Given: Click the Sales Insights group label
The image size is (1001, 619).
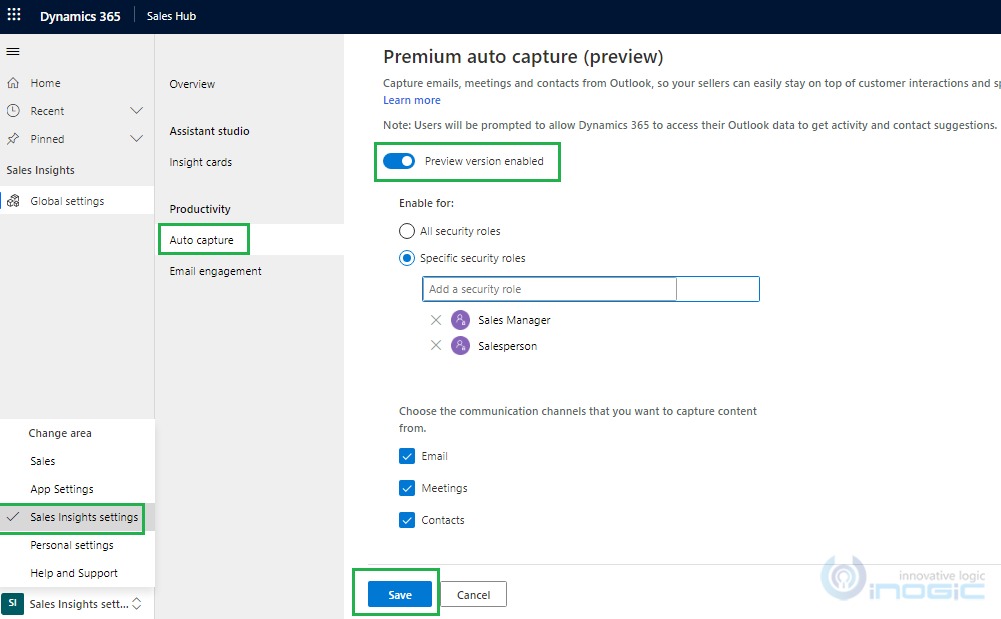Looking at the screenshot, I should pos(40,170).
